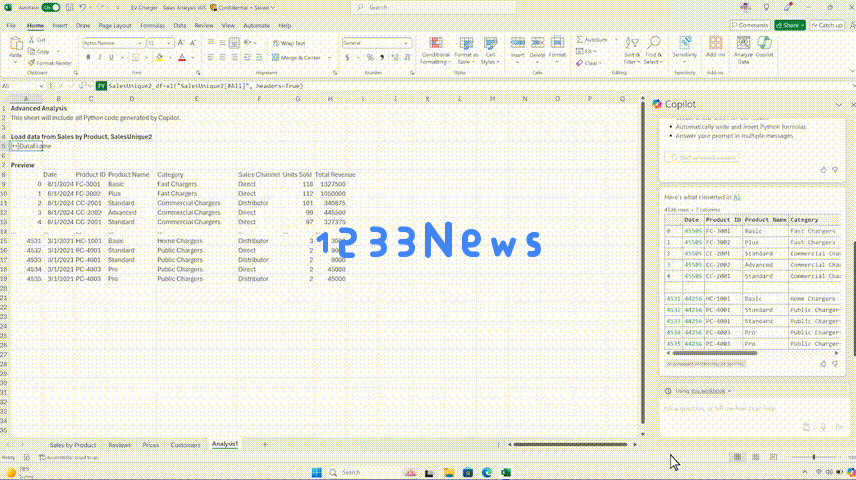This screenshot has width=856, height=480.
Task: Click the Excel icon in Windows taskbar
Action: tap(506, 472)
